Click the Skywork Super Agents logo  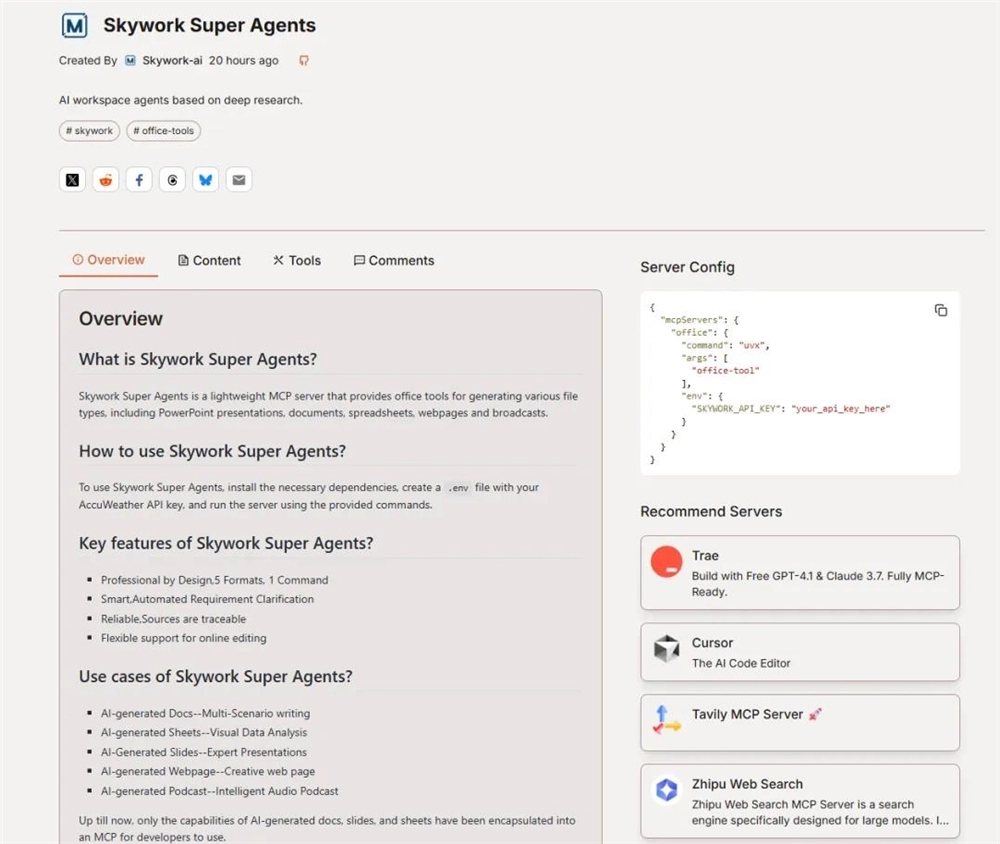point(74,26)
